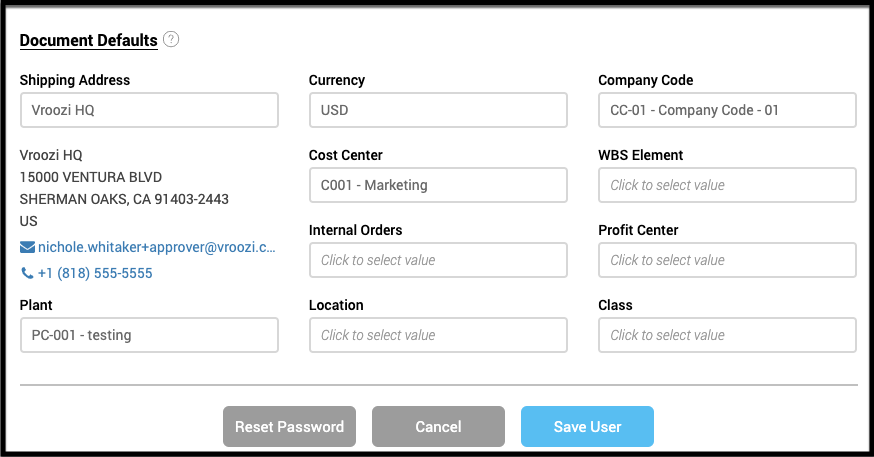Open the Company Code selector

tap(727, 110)
